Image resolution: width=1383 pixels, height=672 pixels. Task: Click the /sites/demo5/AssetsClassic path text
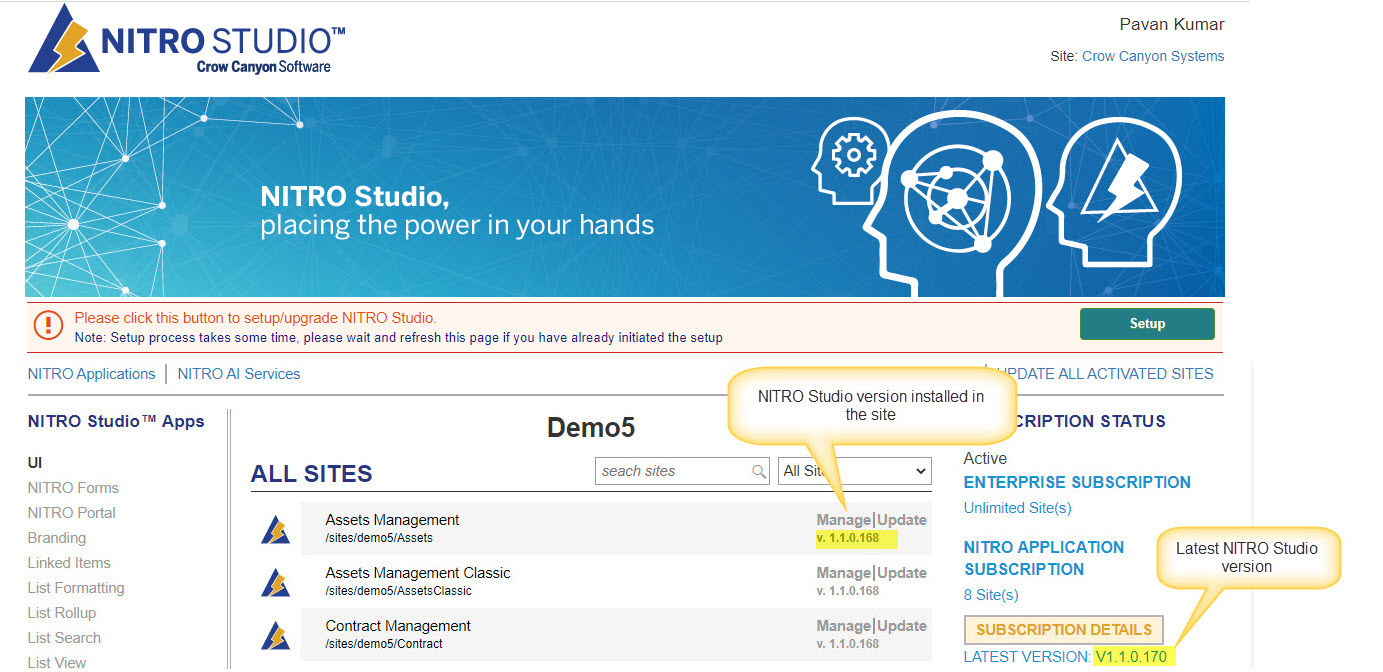point(398,591)
